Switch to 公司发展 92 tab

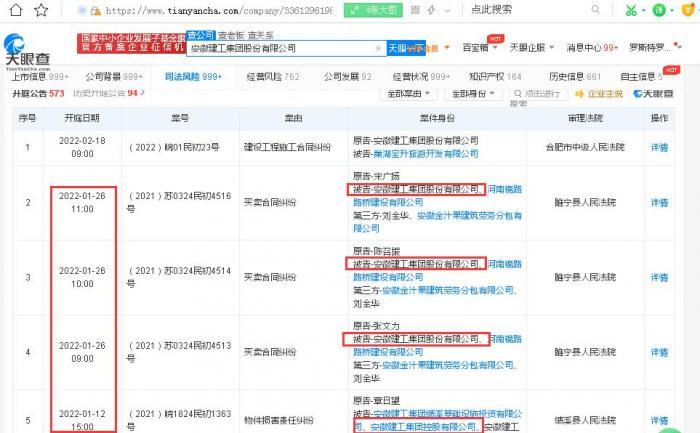point(347,77)
